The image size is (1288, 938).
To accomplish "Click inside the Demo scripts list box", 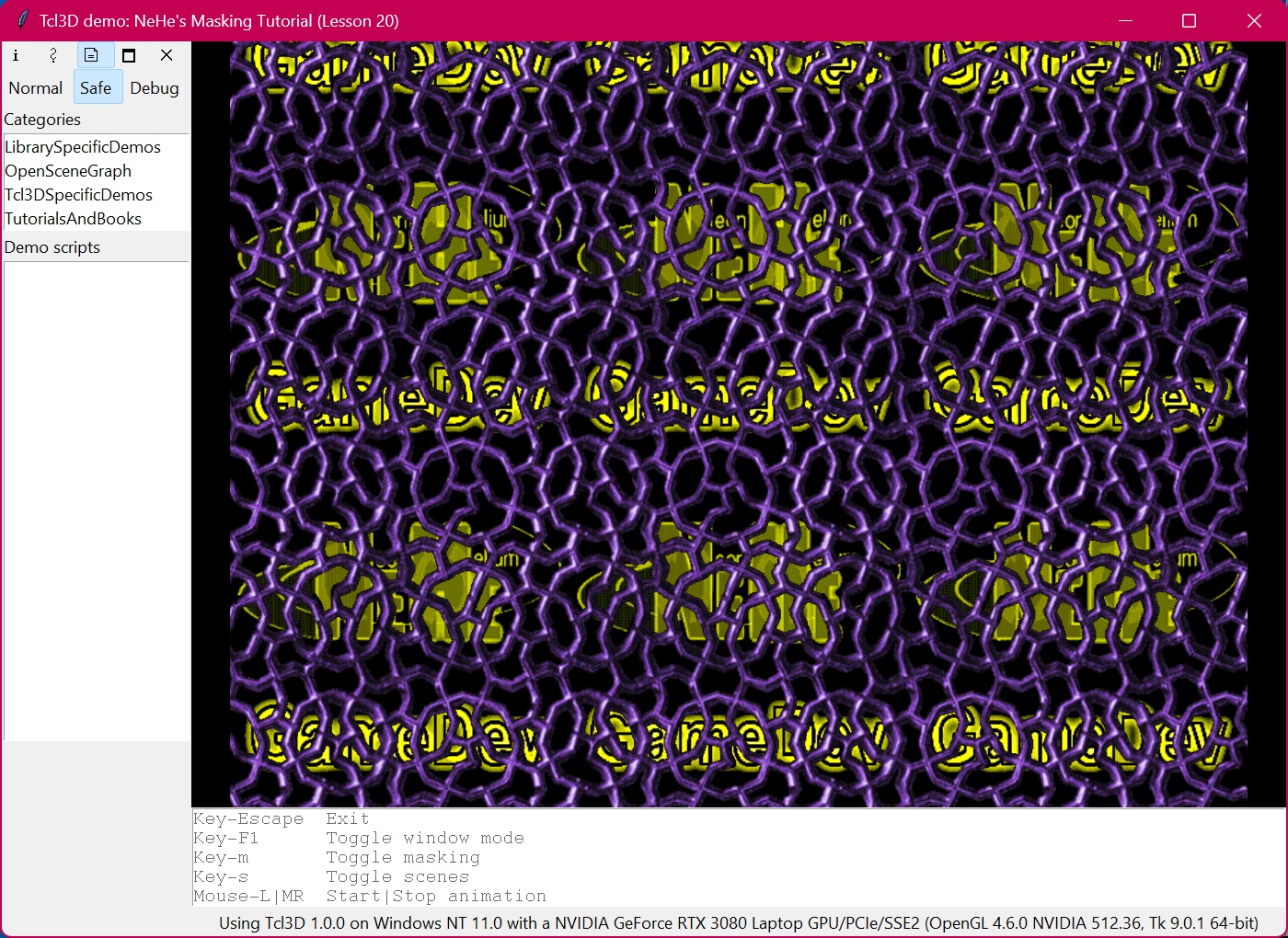I will (96, 501).
